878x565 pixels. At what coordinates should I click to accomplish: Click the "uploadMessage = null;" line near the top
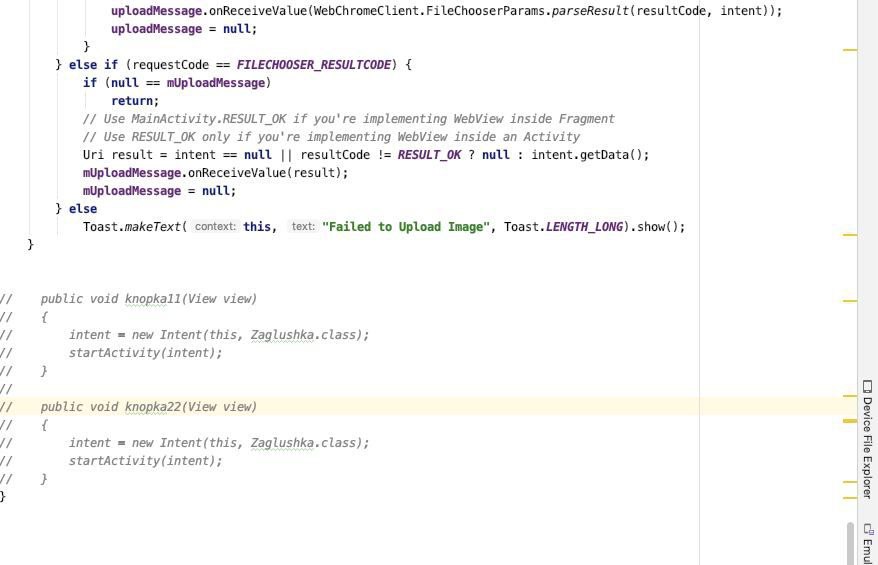click(x=184, y=29)
